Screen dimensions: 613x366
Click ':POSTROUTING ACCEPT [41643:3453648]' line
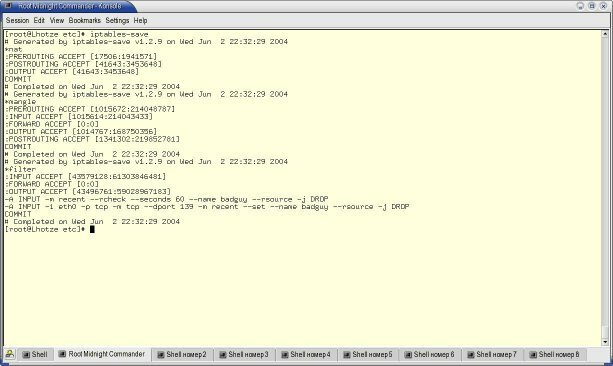[x=83, y=64]
